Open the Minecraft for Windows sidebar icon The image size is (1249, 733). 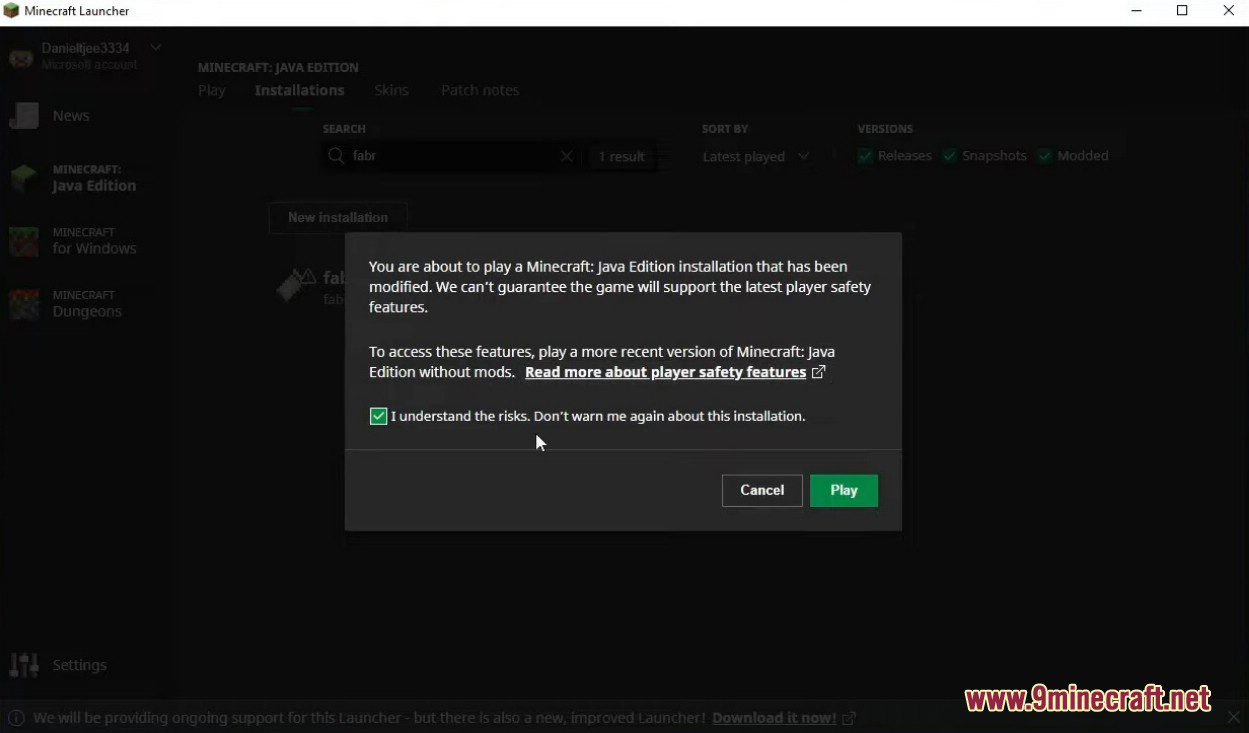pyautogui.click(x=24, y=242)
